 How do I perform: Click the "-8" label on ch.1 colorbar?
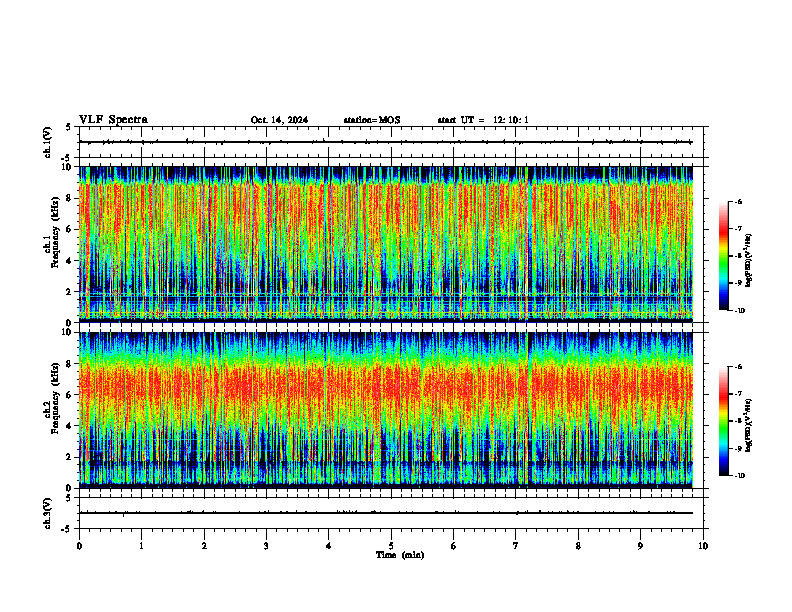(x=738, y=256)
